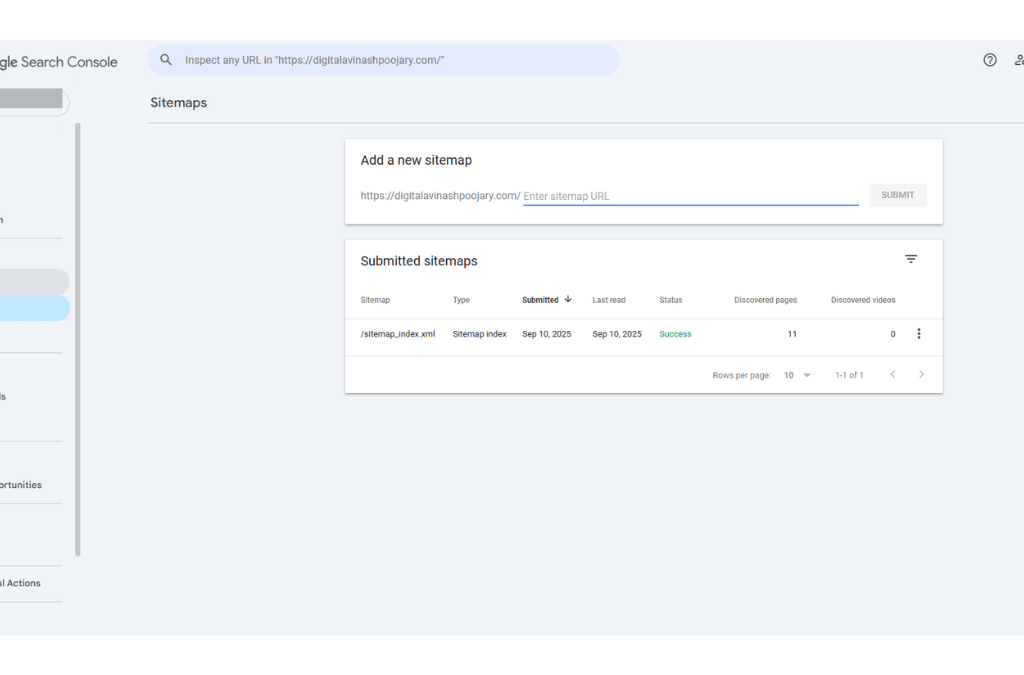Open three-dot menu for sitemap_index.xml row
Image resolution: width=1024 pixels, height=675 pixels.
click(919, 334)
